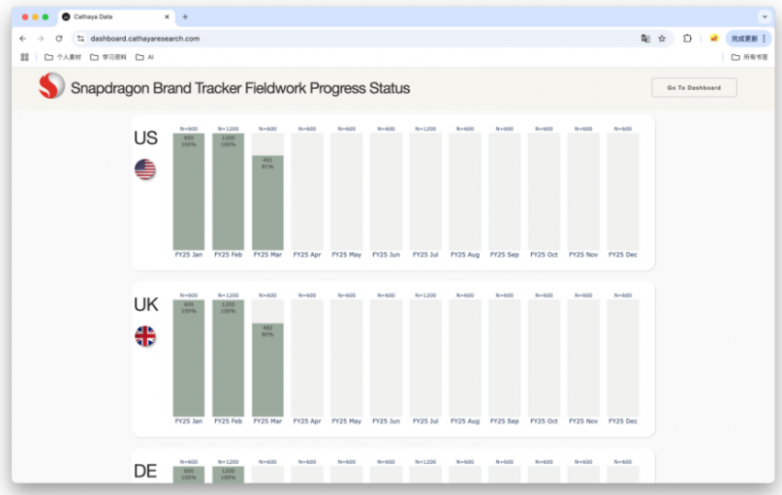This screenshot has height=495, width=782.
Task: Close the Cathaya Data tab
Action: click(166, 17)
